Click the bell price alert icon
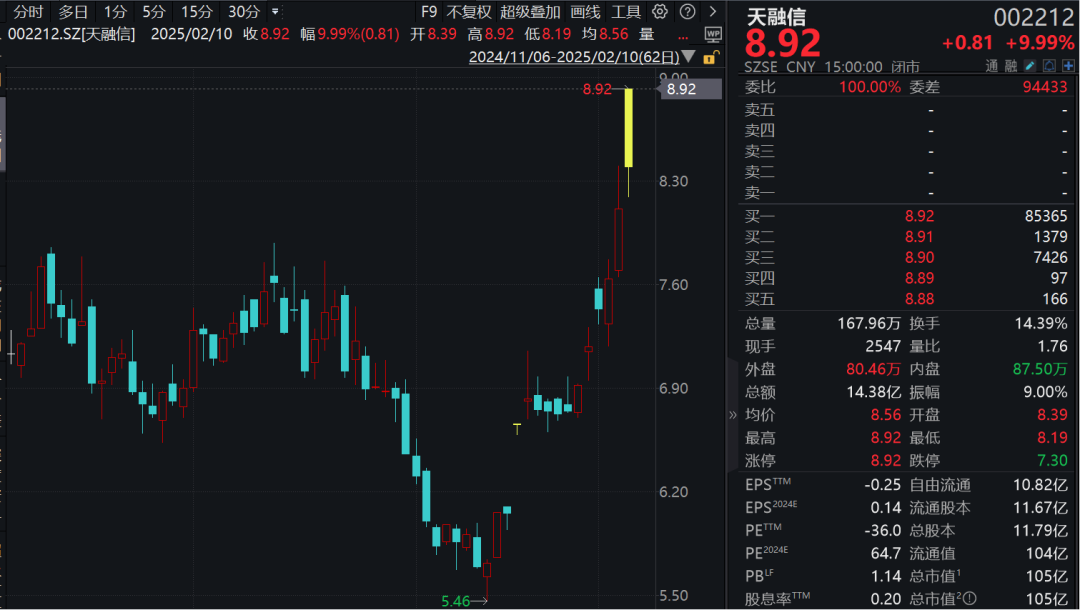This screenshot has height=610, width=1080. [1048, 66]
